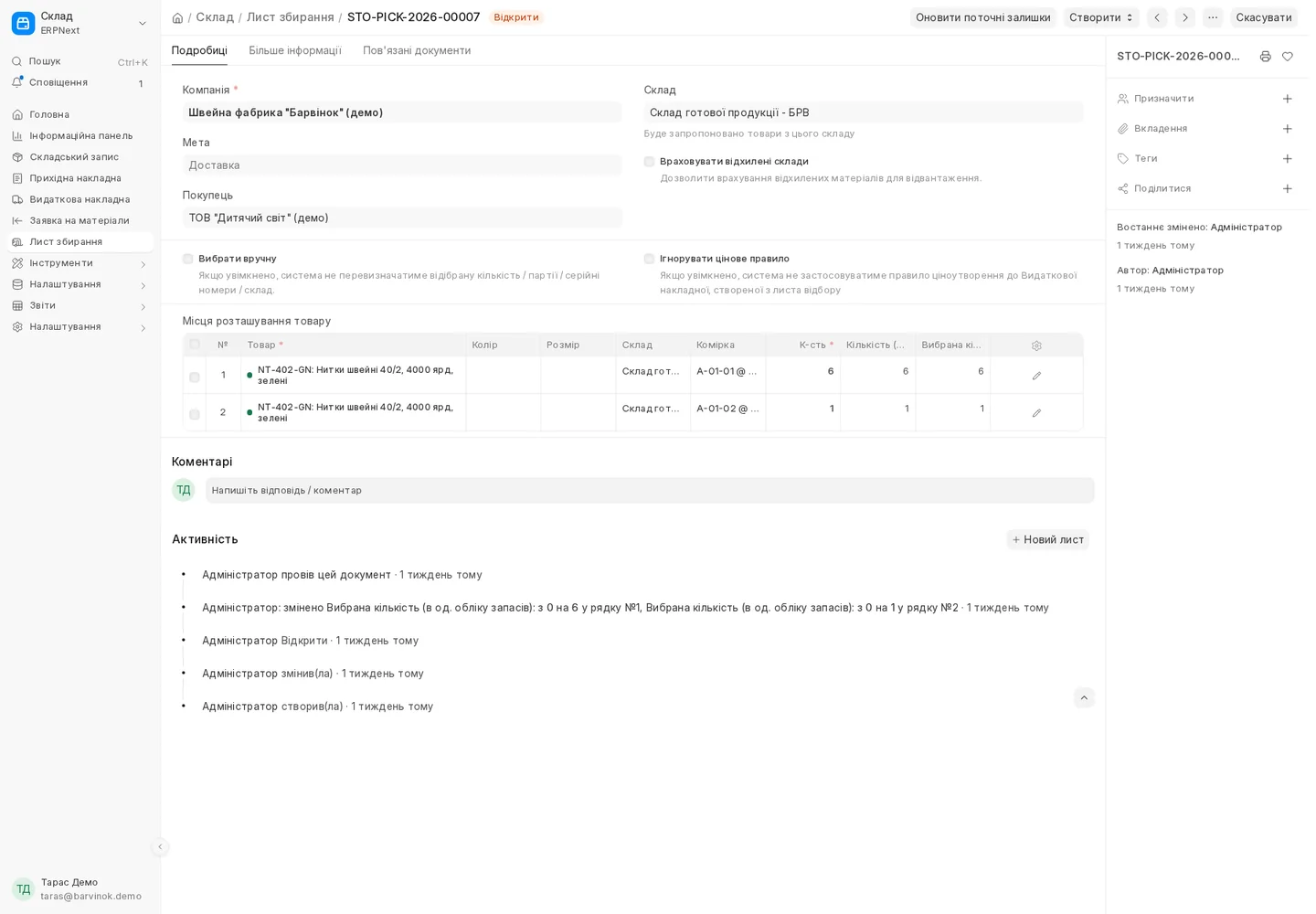
Task: Add attachment plus next to Вкладення
Action: 1287,129
